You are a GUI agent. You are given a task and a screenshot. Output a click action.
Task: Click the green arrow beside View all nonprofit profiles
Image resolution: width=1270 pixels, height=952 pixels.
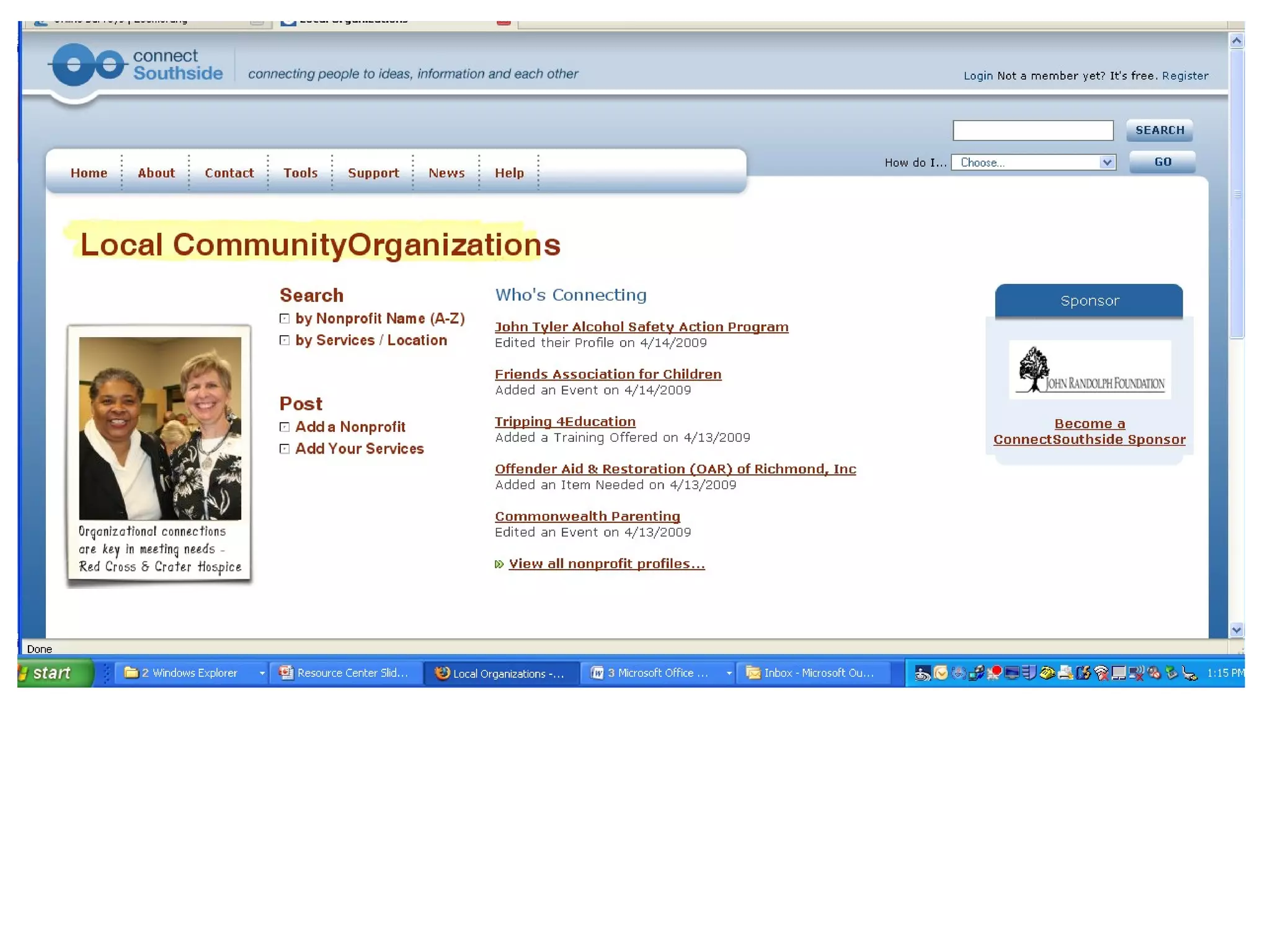[499, 564]
